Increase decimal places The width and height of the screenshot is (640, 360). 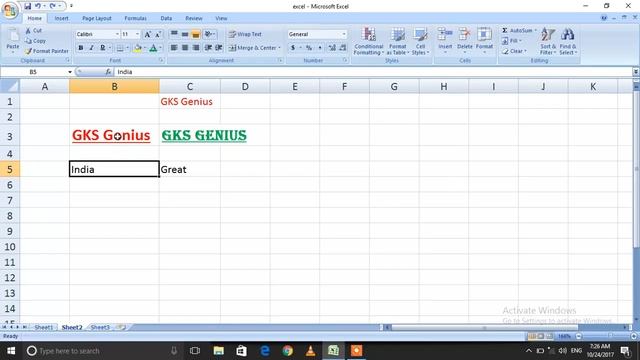coord(332,48)
